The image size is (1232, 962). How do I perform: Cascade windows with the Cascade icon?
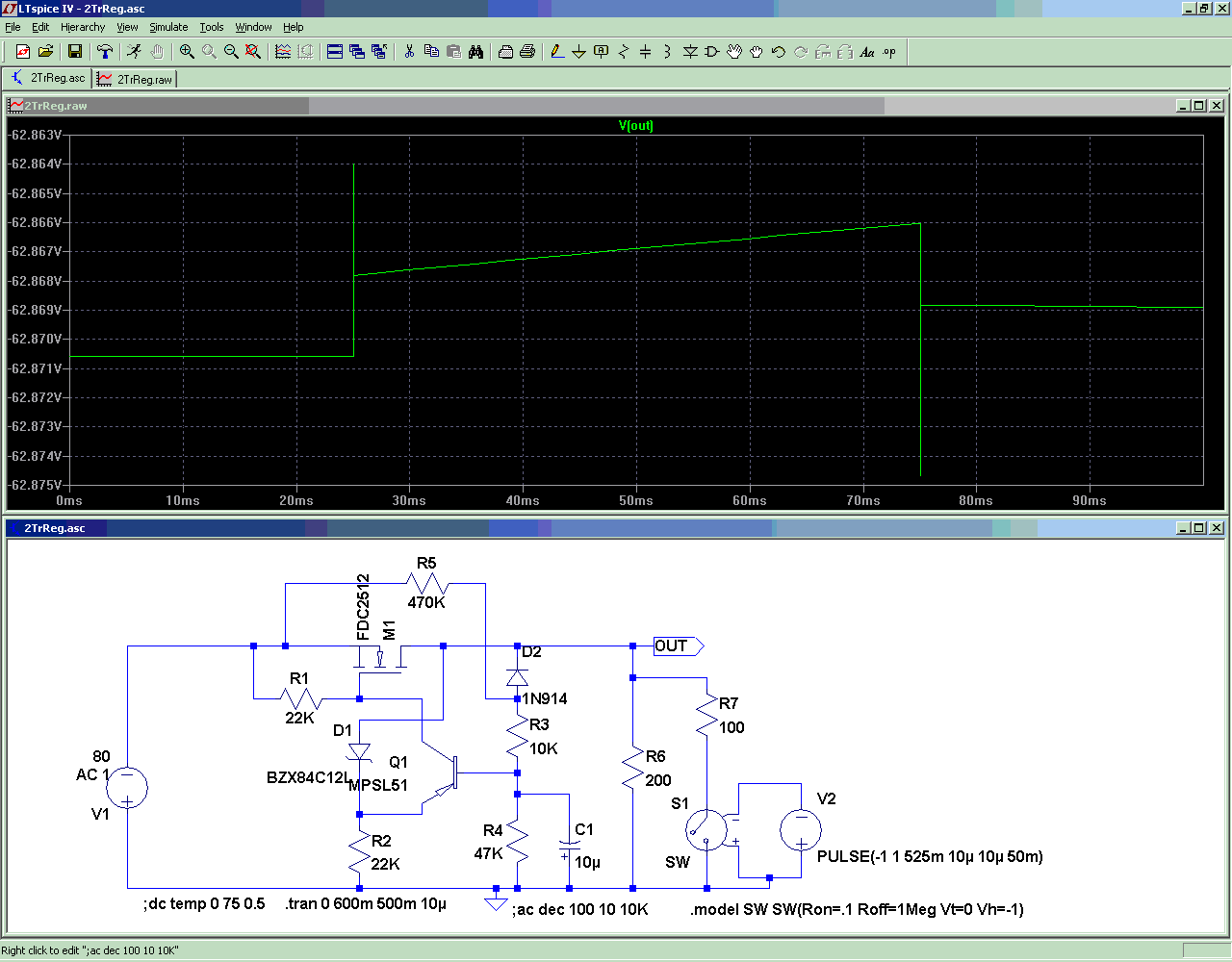pyautogui.click(x=357, y=52)
